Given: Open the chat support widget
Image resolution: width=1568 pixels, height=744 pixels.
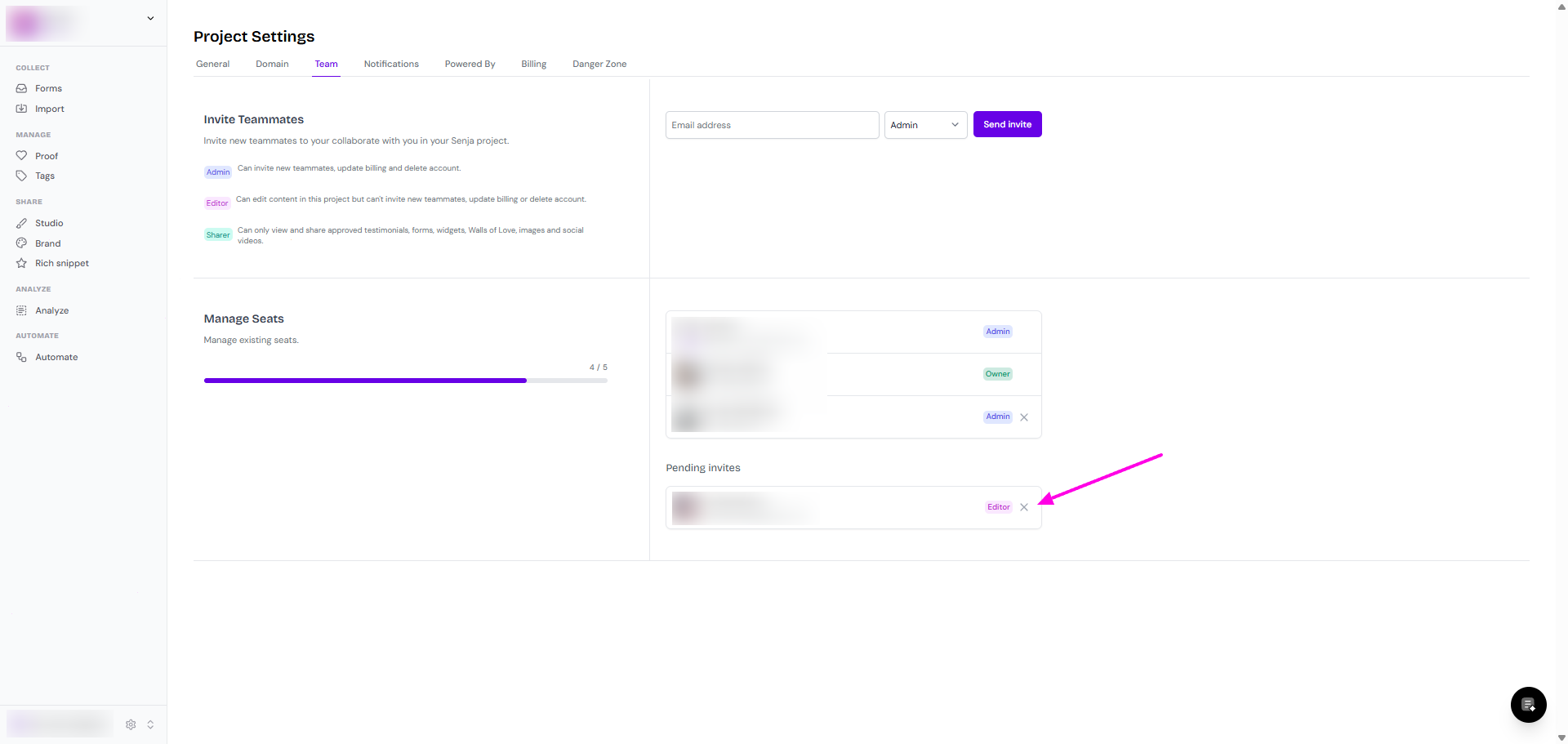Looking at the screenshot, I should pos(1528,704).
